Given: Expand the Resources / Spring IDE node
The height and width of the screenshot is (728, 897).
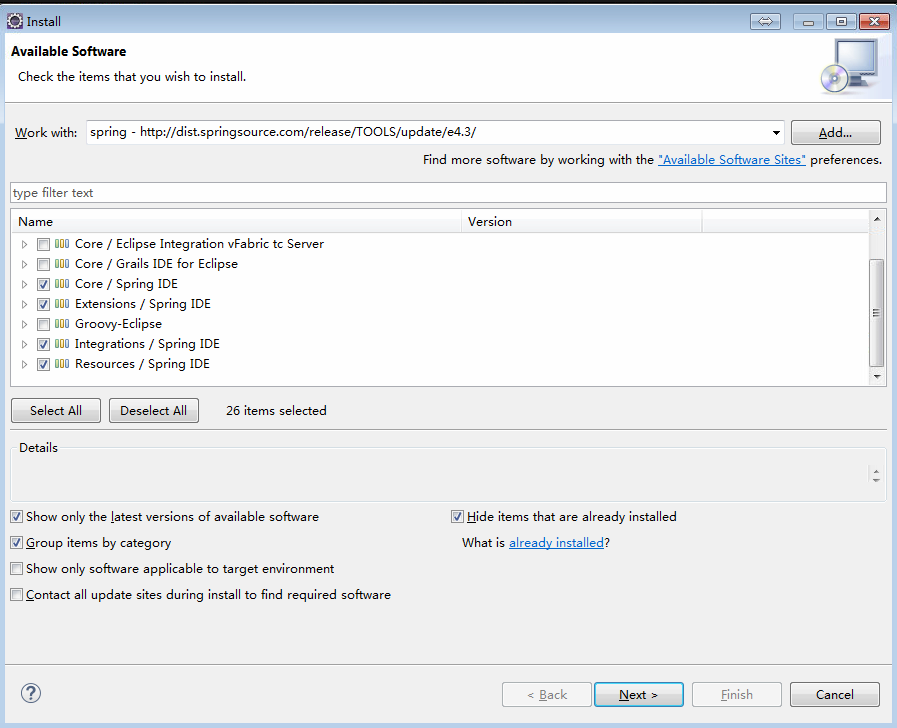Looking at the screenshot, I should (x=24, y=364).
